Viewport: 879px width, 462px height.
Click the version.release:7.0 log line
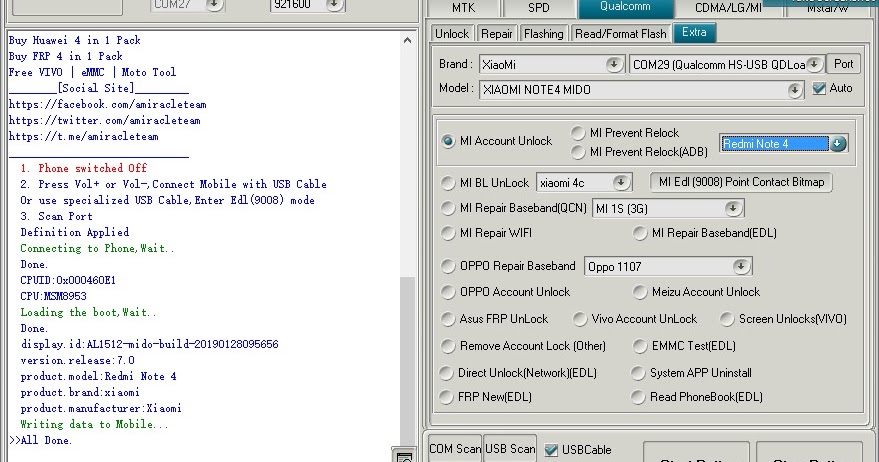77,360
